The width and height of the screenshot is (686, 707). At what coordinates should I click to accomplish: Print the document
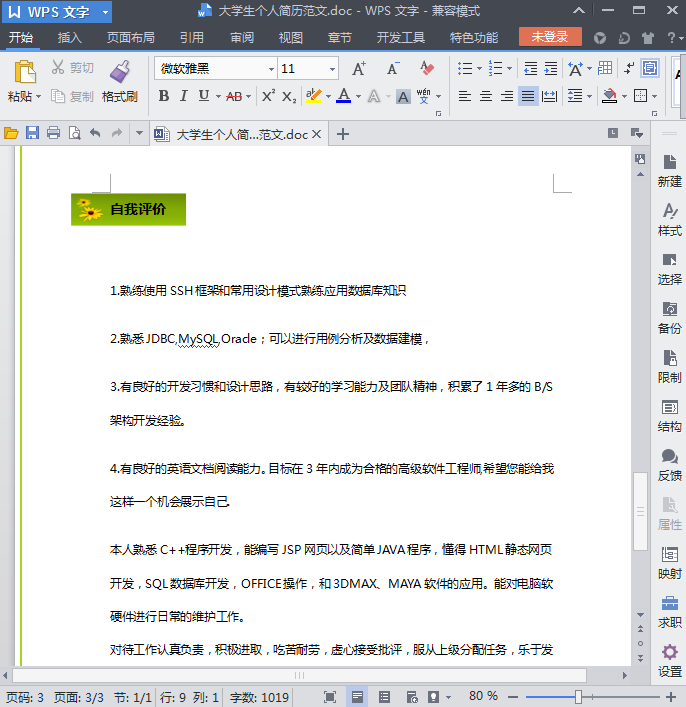(53, 133)
